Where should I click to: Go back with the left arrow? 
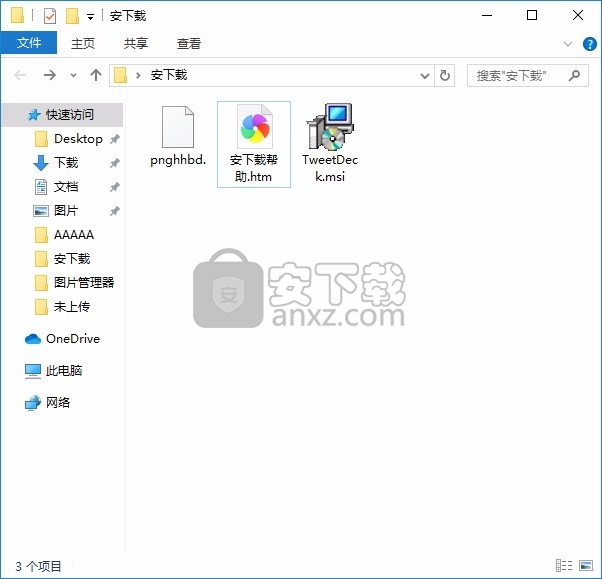click(20, 75)
